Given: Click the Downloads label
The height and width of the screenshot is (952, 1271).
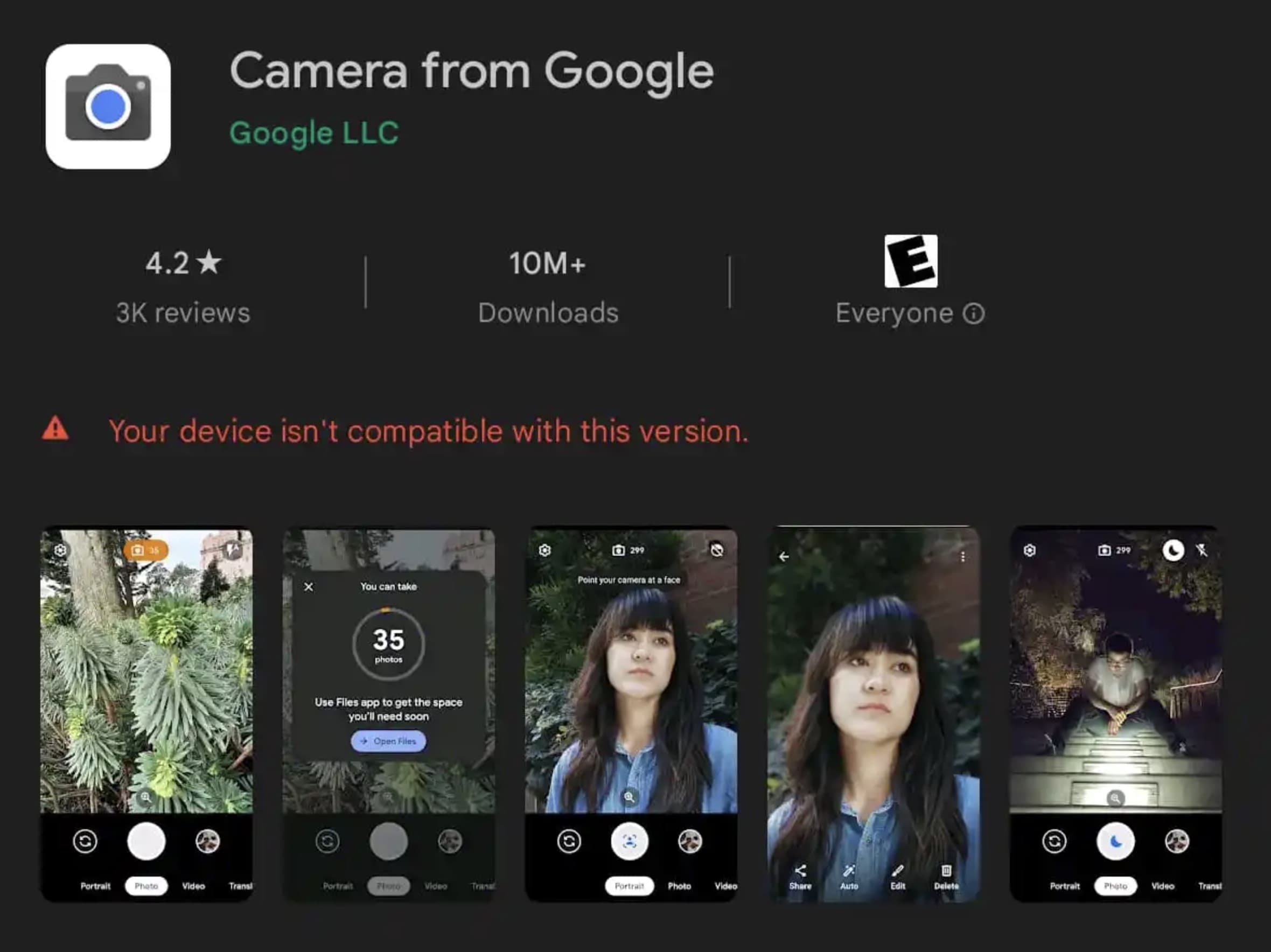Looking at the screenshot, I should coord(548,313).
